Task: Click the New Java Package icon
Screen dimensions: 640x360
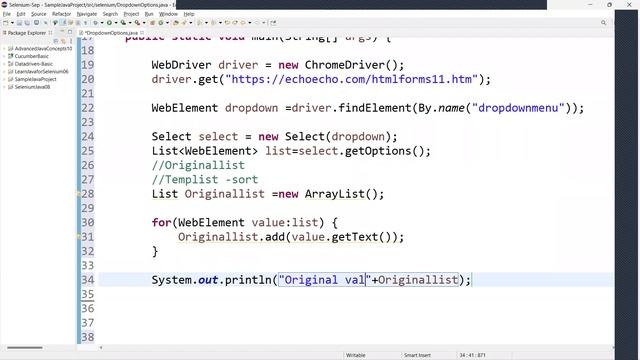Action: pyautogui.click(x=153, y=23)
